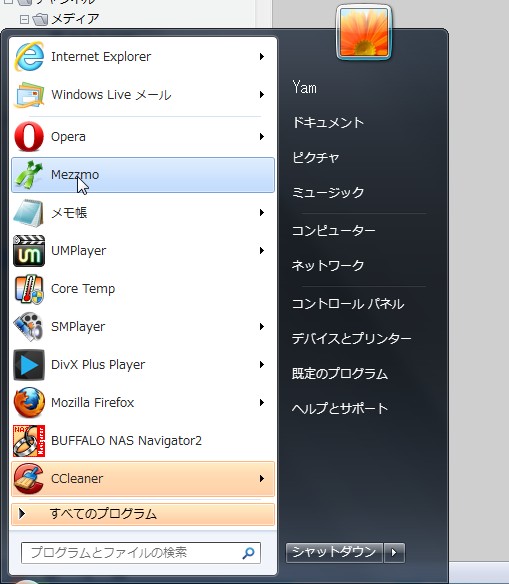The width and height of the screenshot is (509, 584).
Task: Open UMPlayer via its clapperboard icon
Action: pos(29,251)
